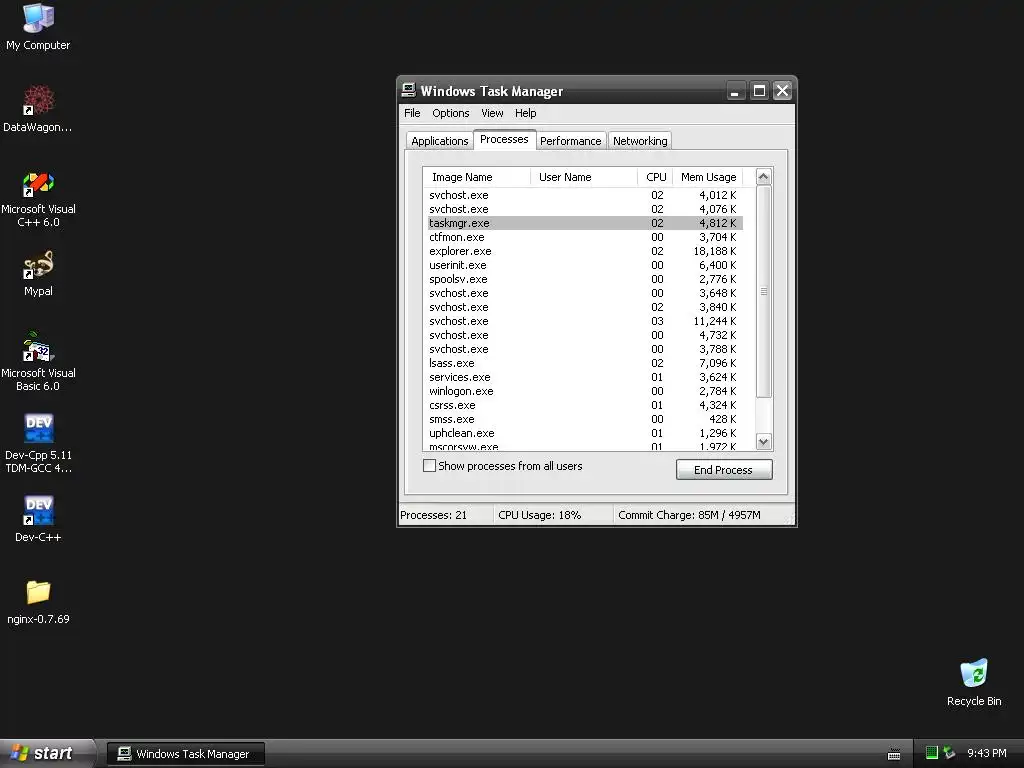Click the network connection tray icon
This screenshot has height=768, width=1024.
[949, 753]
